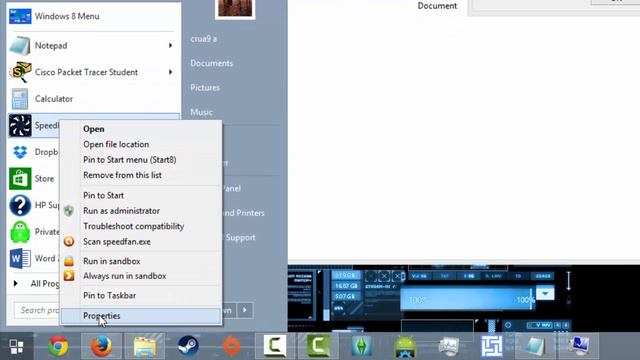The height and width of the screenshot is (360, 640).
Task: Expand the All Programs arrow
Action: (16, 283)
